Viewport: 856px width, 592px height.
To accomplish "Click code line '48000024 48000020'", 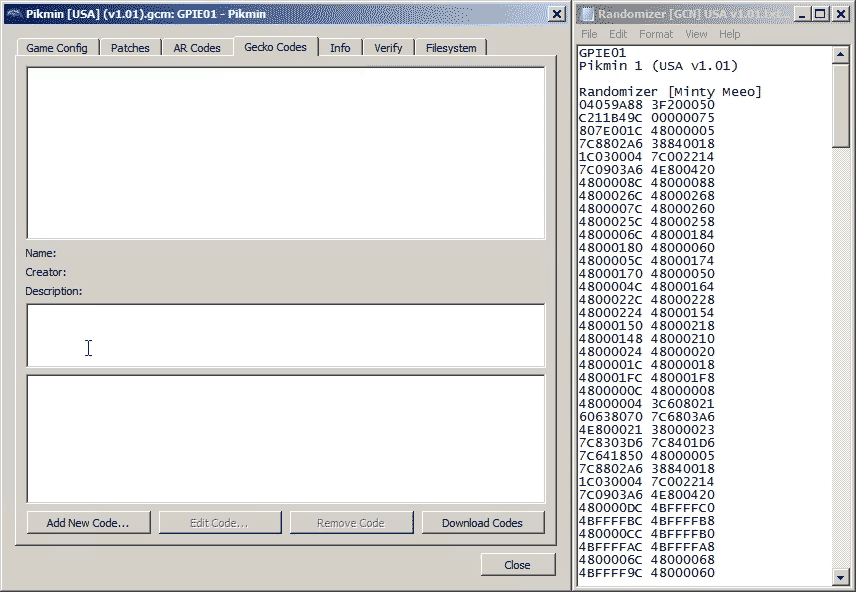I will pos(646,352).
